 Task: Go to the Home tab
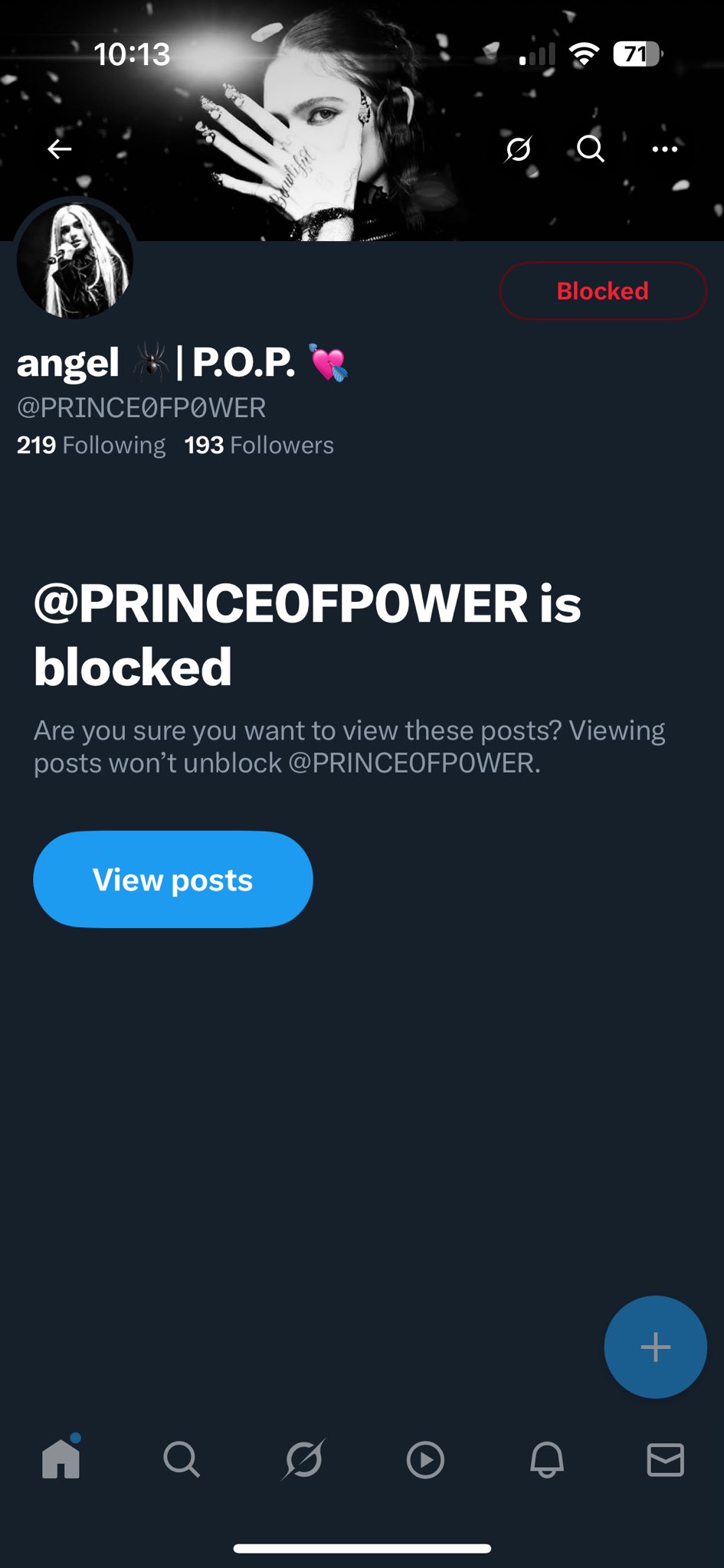click(x=61, y=1459)
